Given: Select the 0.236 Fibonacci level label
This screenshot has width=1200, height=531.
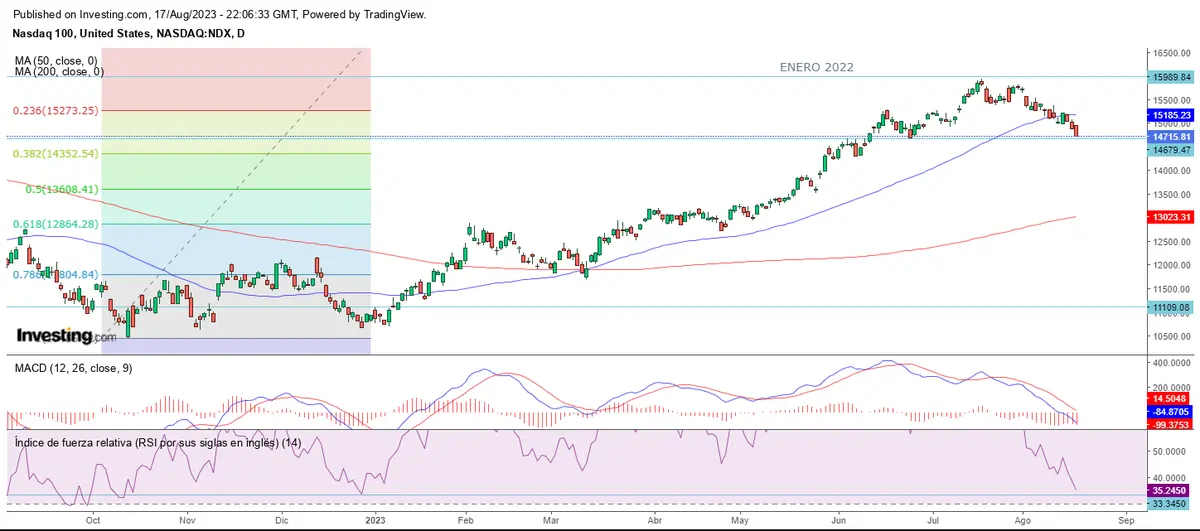Looking at the screenshot, I should 55,111.
